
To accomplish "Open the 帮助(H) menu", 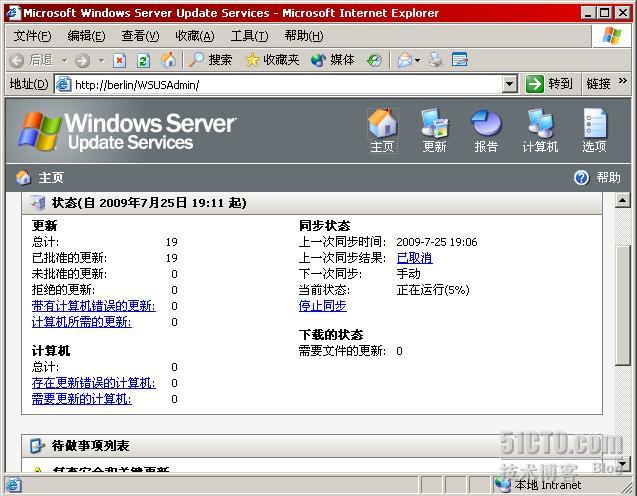I will (x=304, y=36).
